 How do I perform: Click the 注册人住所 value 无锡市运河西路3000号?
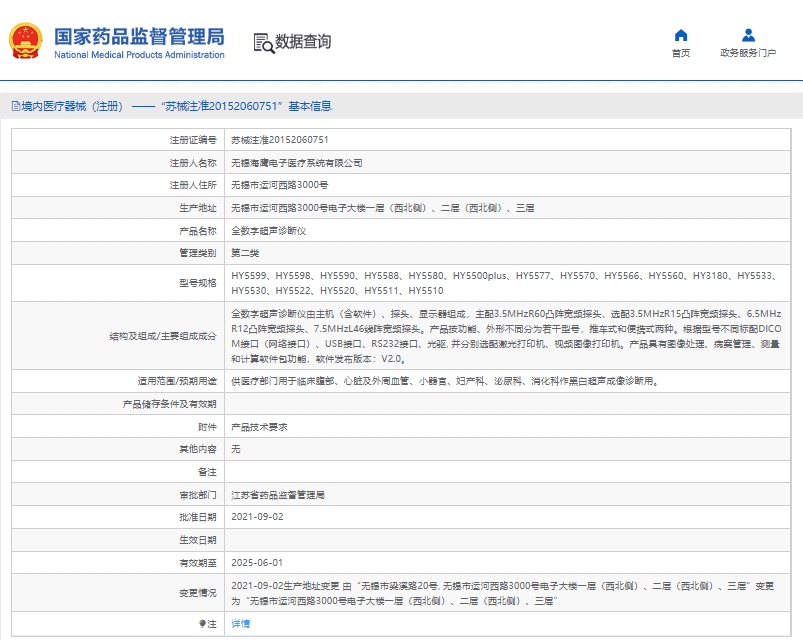(280, 185)
